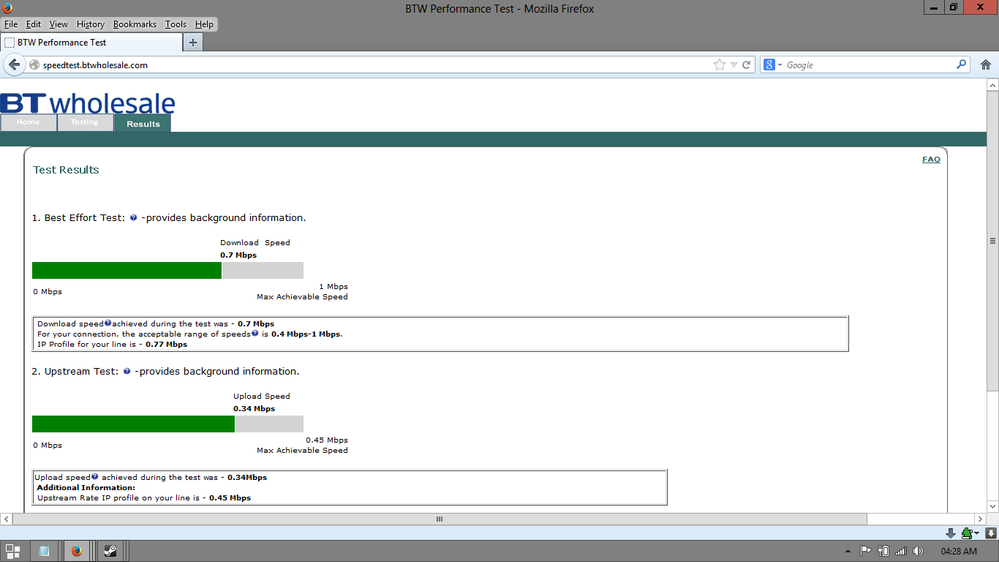Viewport: 999px width, 562px height.
Task: Open the History menu
Action: click(90, 24)
